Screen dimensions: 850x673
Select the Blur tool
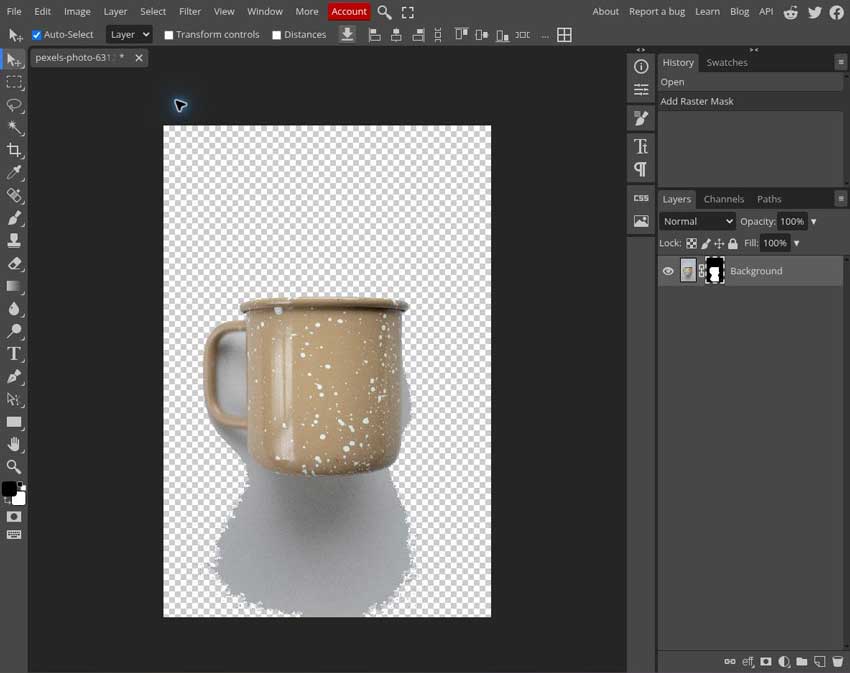click(x=14, y=309)
